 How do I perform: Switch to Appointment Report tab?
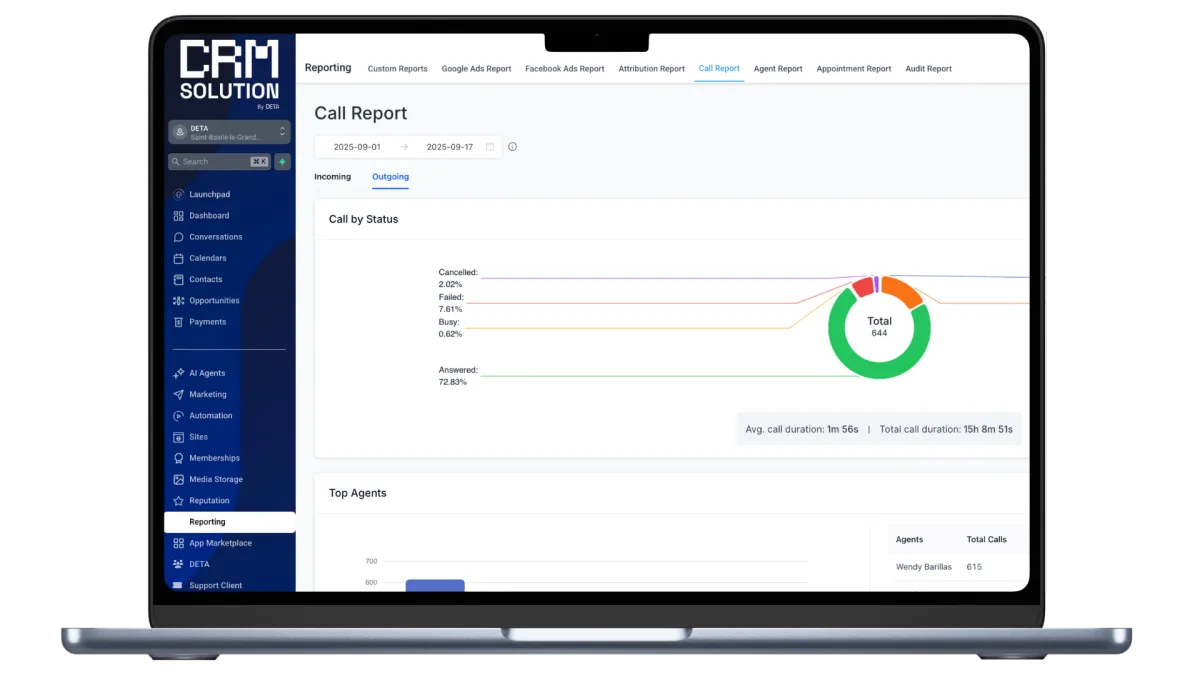tap(854, 69)
